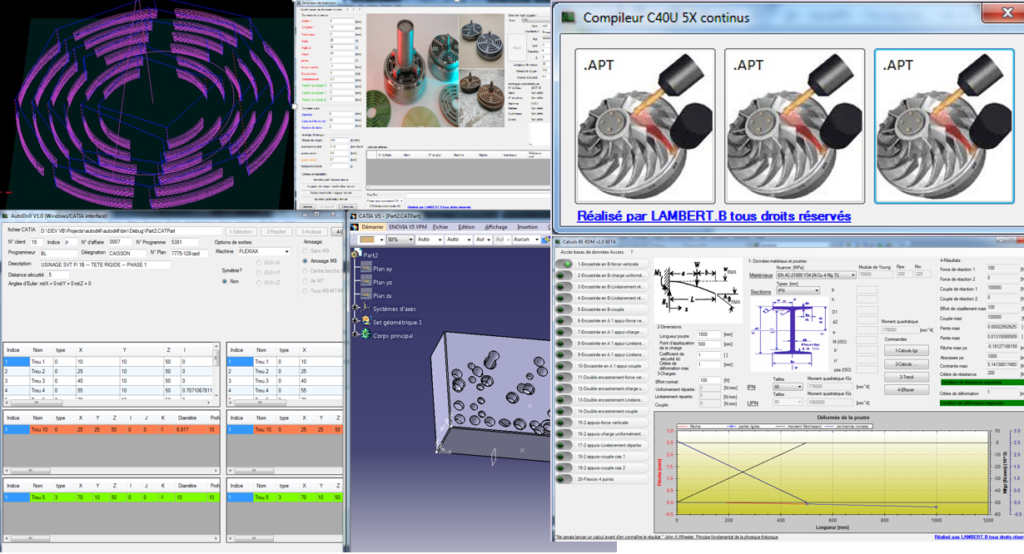
Task: Open the Sections type IPN dropdown
Action: click(797, 290)
